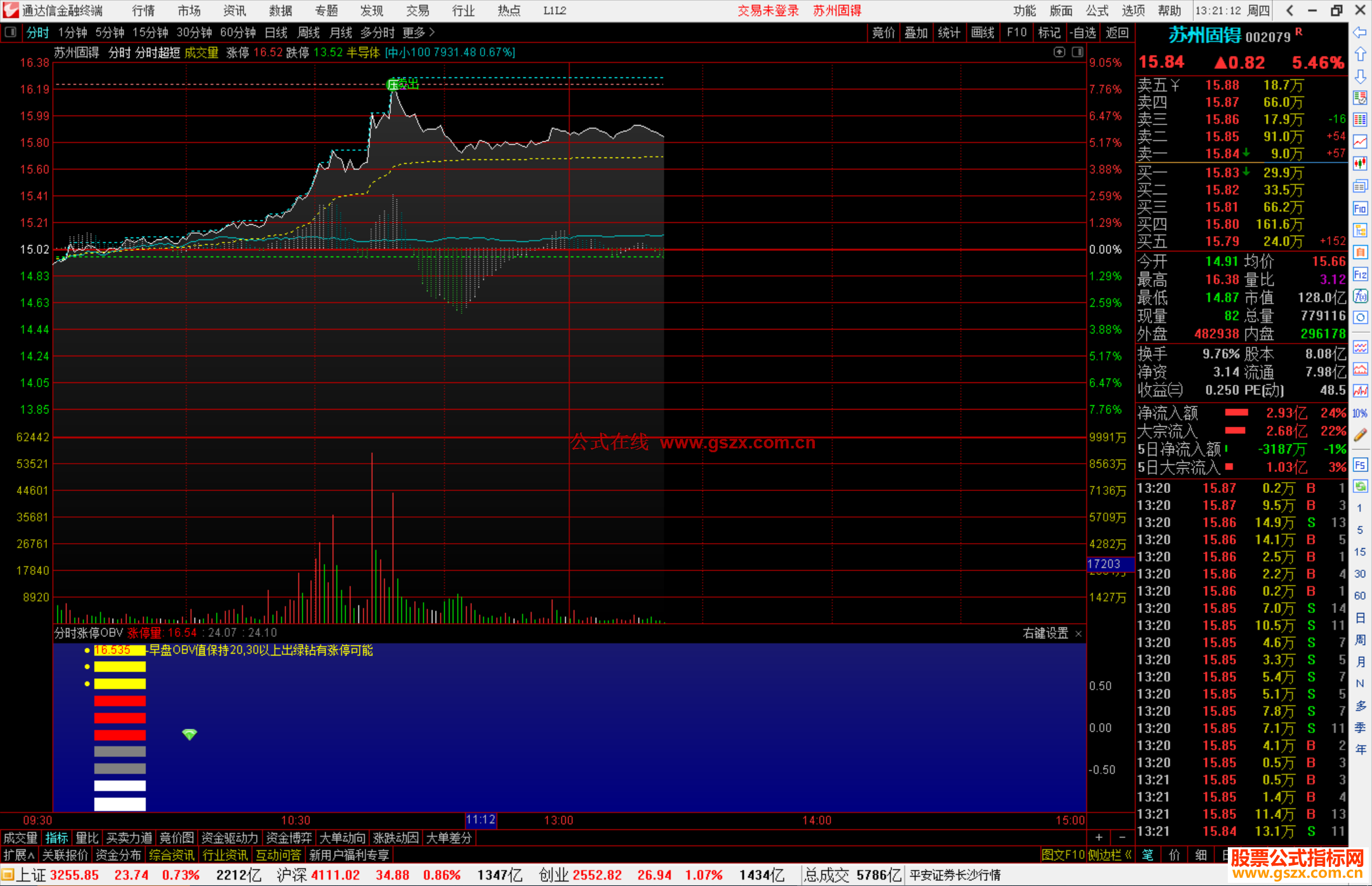
Task: Select the pencil drawing tool icon
Action: 1360,435
